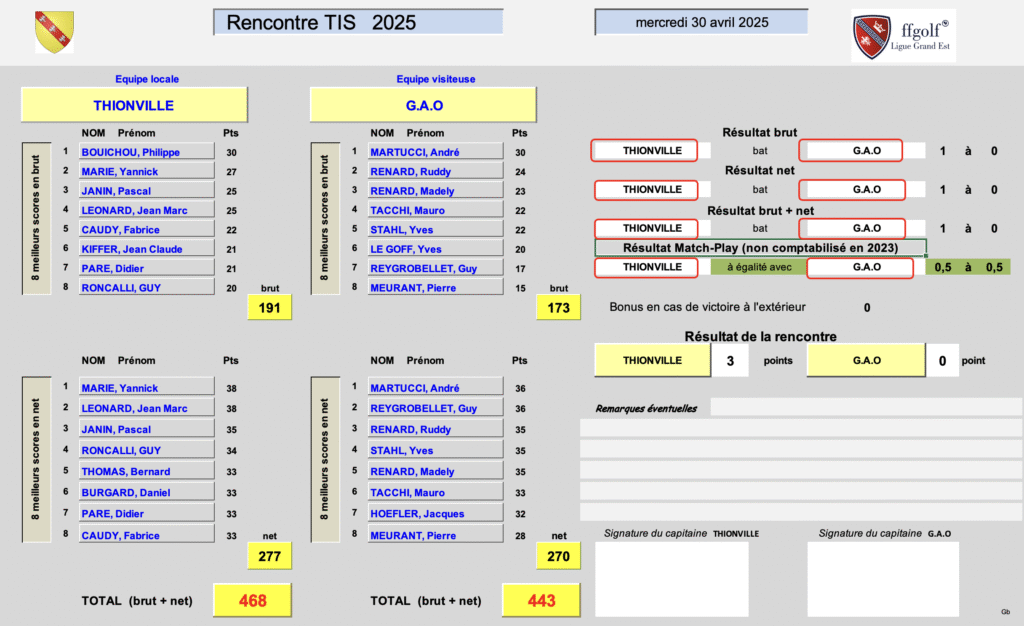Click the first Remarques éventuelles field

(866, 407)
